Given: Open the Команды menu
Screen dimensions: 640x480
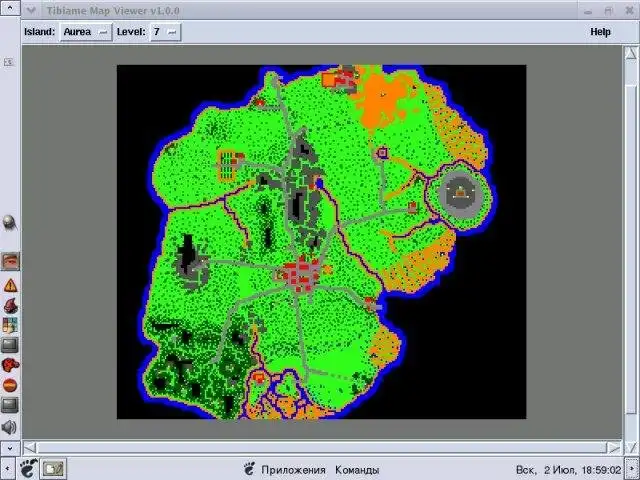Looking at the screenshot, I should [357, 470].
